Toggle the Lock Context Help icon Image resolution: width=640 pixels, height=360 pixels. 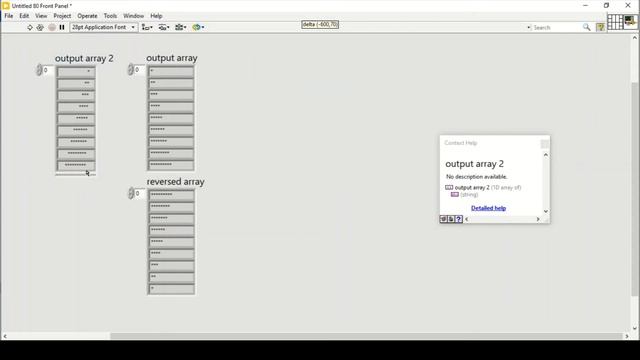(451, 219)
